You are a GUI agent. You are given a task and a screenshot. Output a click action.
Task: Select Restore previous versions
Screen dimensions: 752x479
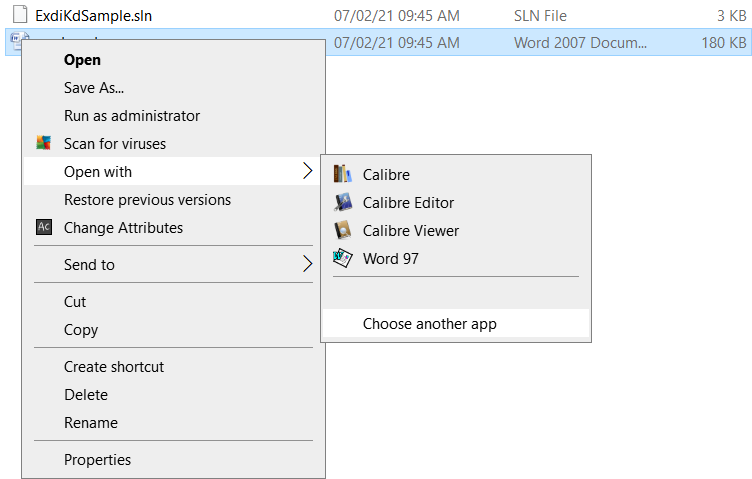coord(147,200)
